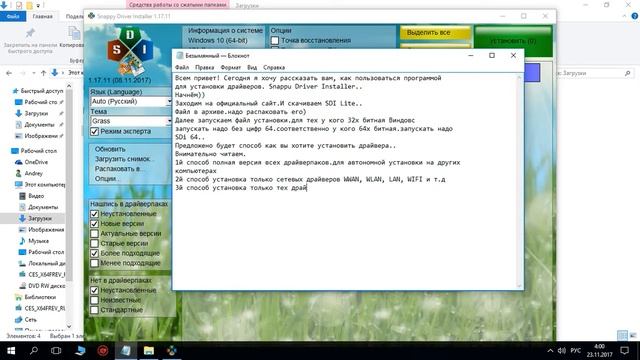Click the Copy icon in Explorer ribbon
The width and height of the screenshot is (640, 360).
click(75, 33)
